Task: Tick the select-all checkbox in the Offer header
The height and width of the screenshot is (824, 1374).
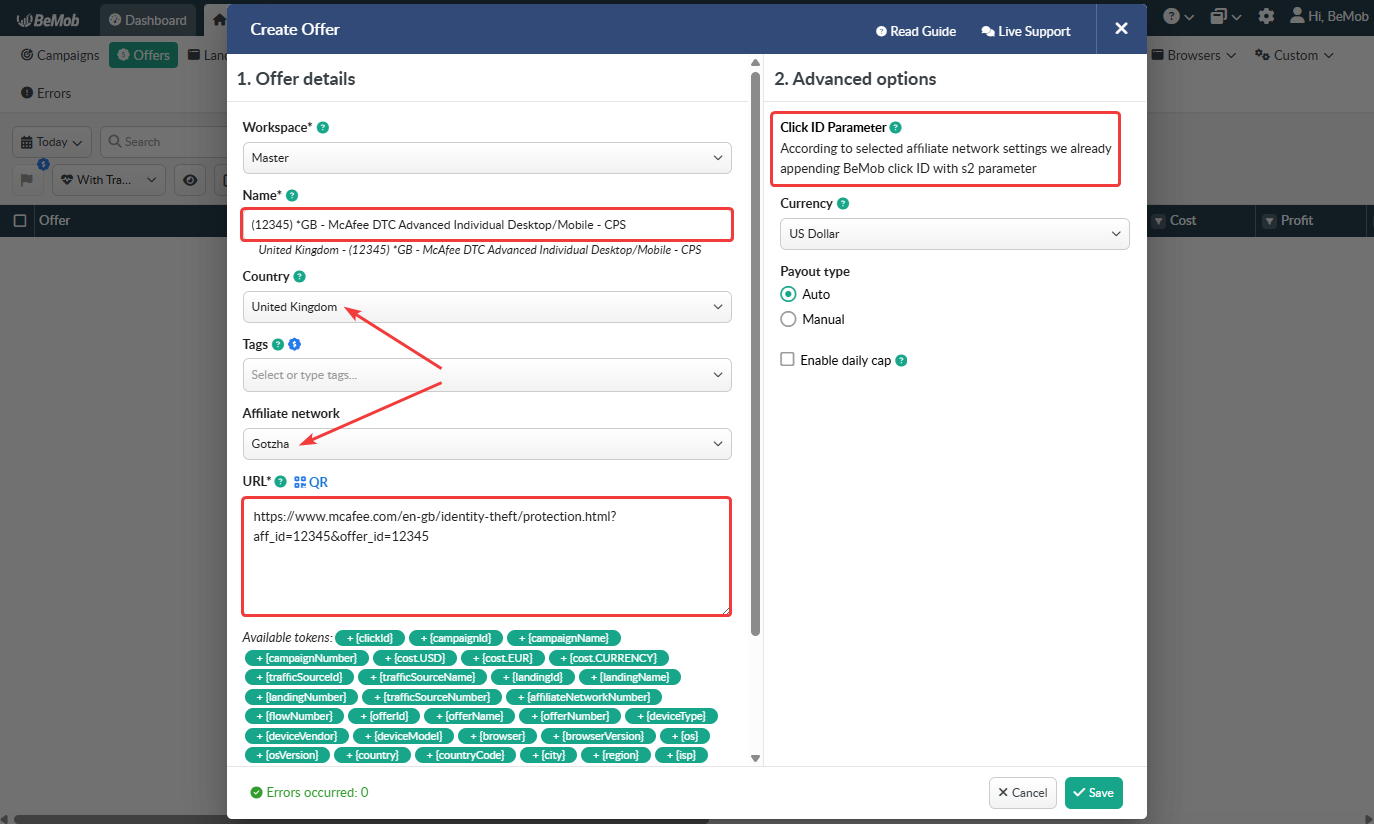Action: tap(20, 220)
